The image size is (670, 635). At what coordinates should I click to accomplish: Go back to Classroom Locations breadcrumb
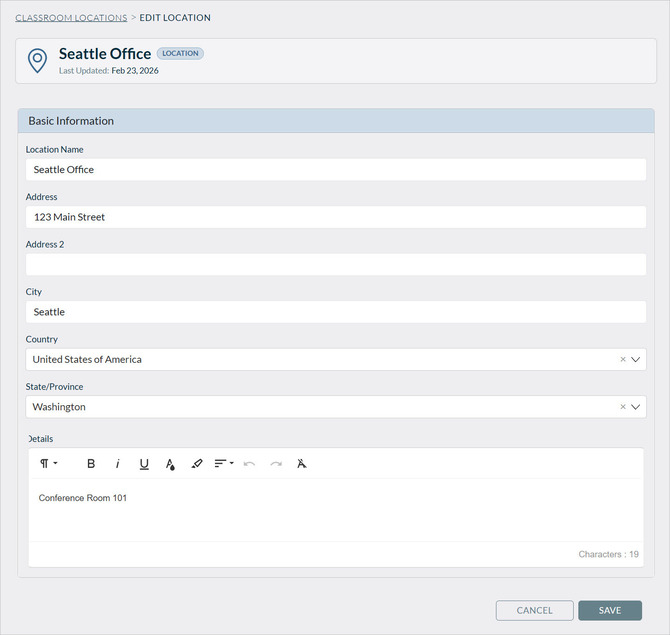coord(71,18)
